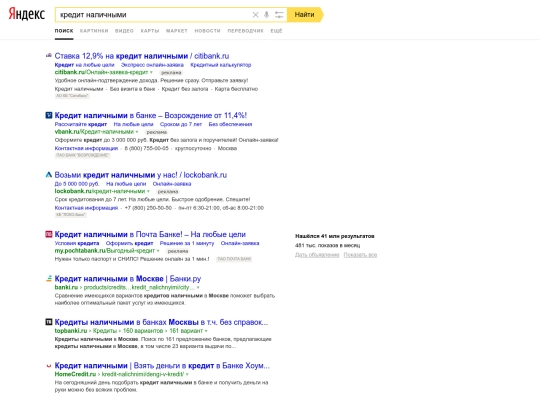Click HomeCredit.ru green URL
540x405 pixels.
tap(119, 374)
